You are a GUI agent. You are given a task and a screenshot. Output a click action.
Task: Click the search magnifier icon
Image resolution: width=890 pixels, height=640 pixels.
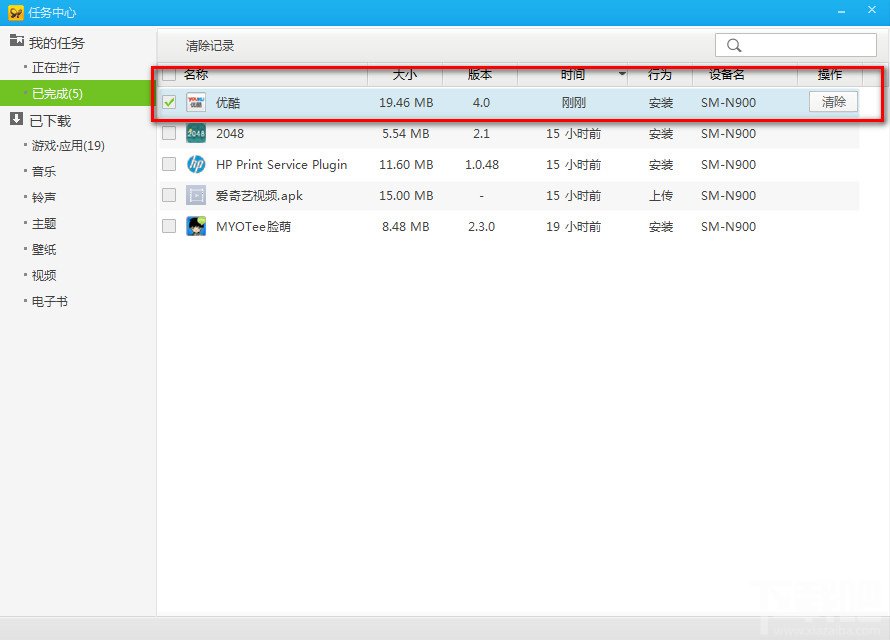click(734, 45)
